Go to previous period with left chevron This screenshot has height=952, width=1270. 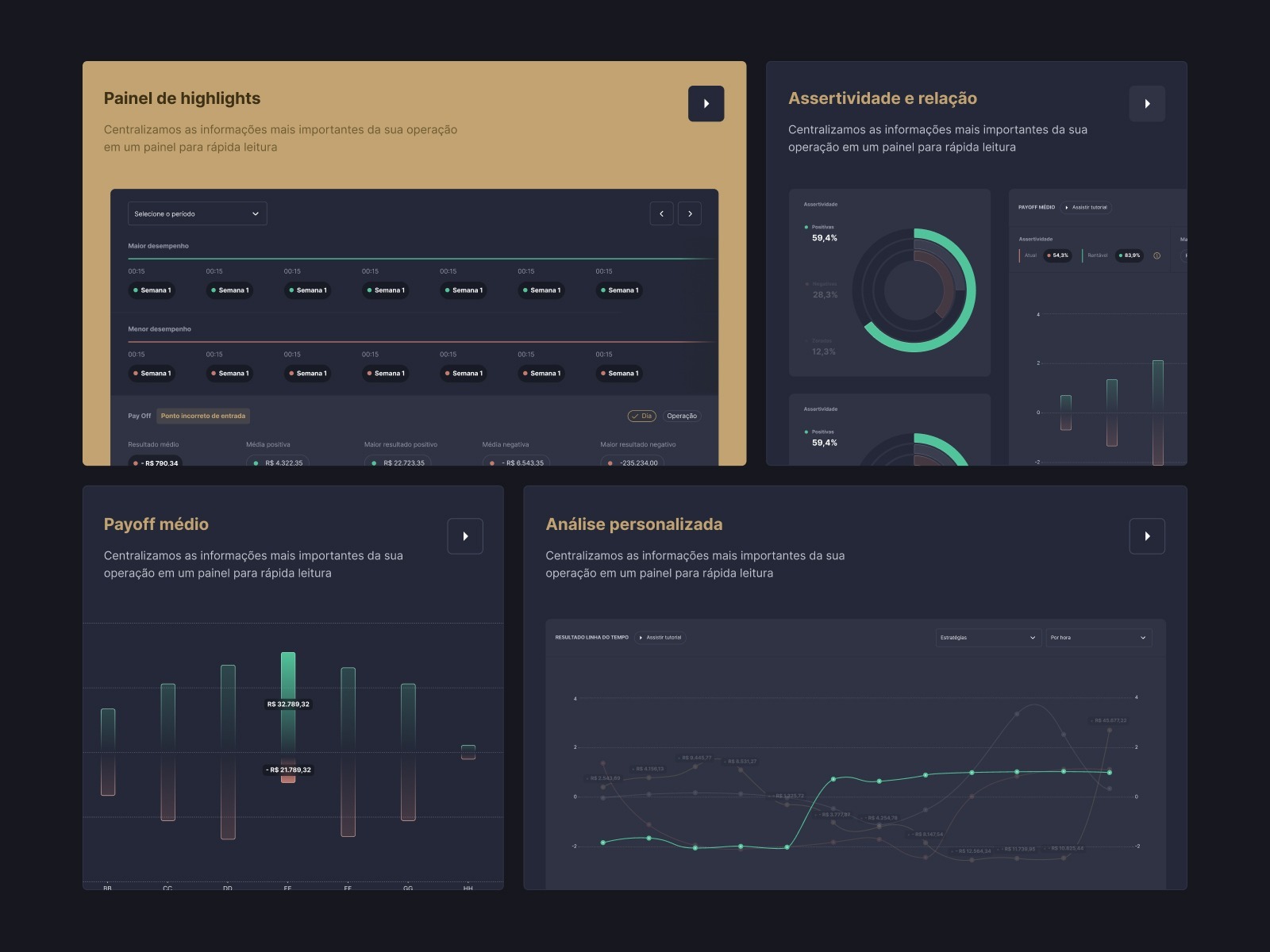pyautogui.click(x=661, y=213)
